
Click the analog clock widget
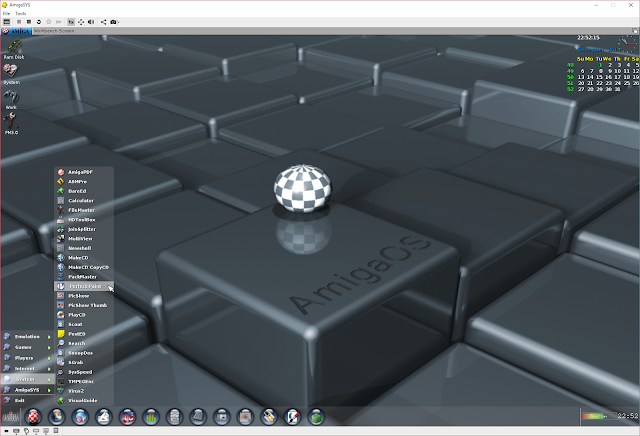click(627, 43)
